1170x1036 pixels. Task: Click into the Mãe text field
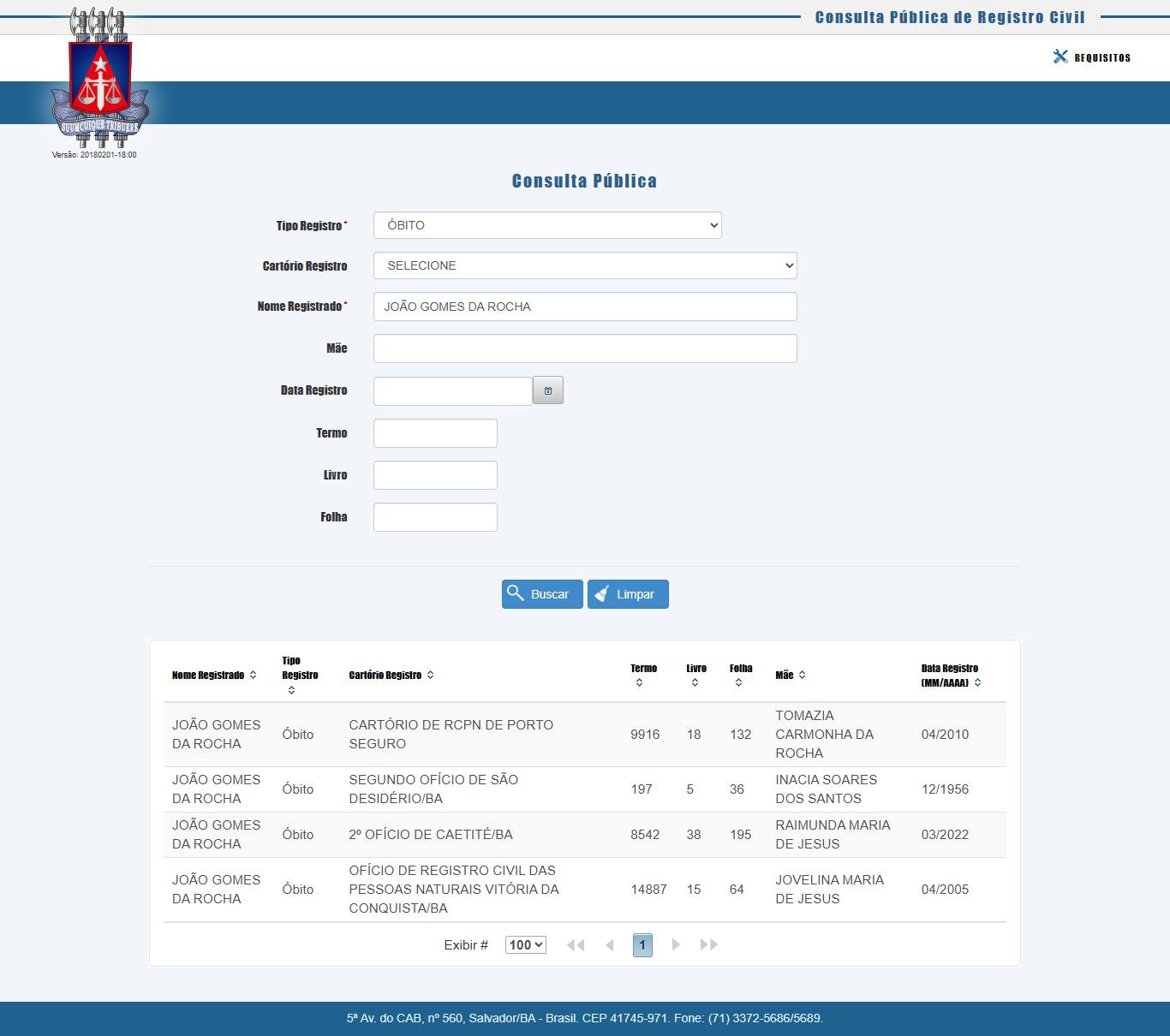(585, 348)
